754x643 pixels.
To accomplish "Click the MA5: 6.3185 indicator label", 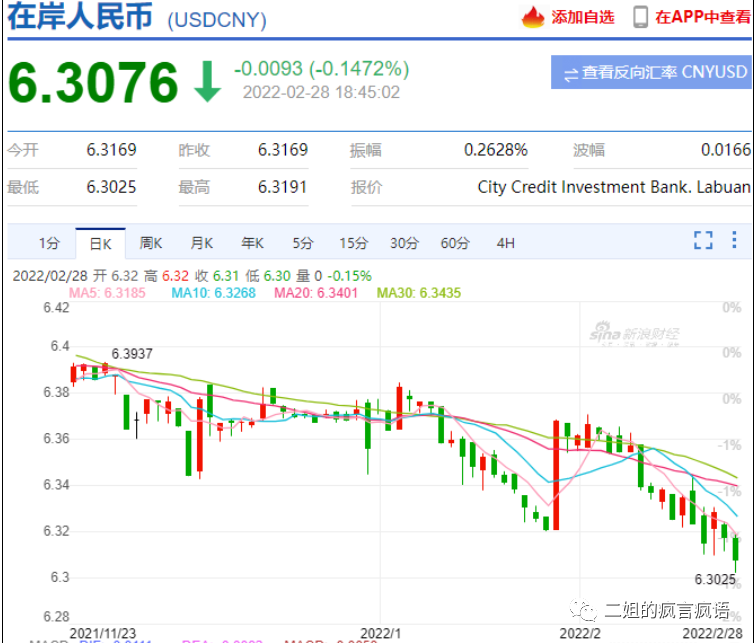I will [107, 293].
